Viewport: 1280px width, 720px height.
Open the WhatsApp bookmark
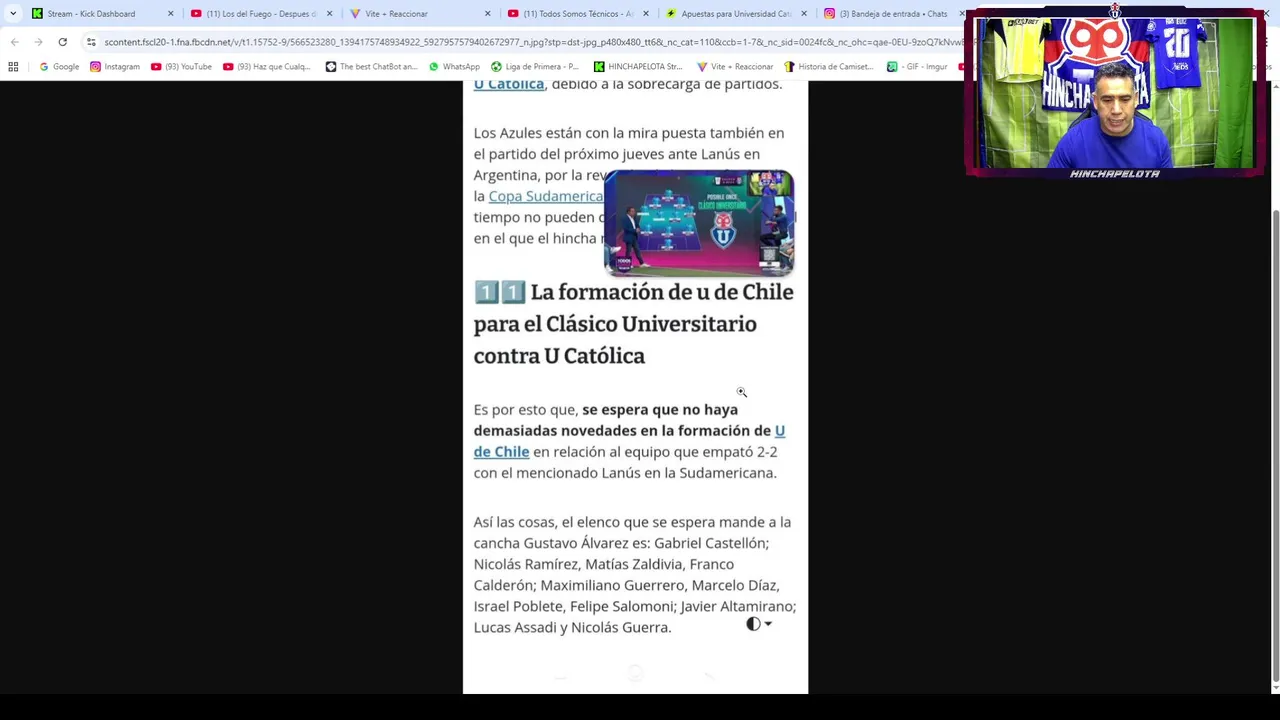coord(454,67)
